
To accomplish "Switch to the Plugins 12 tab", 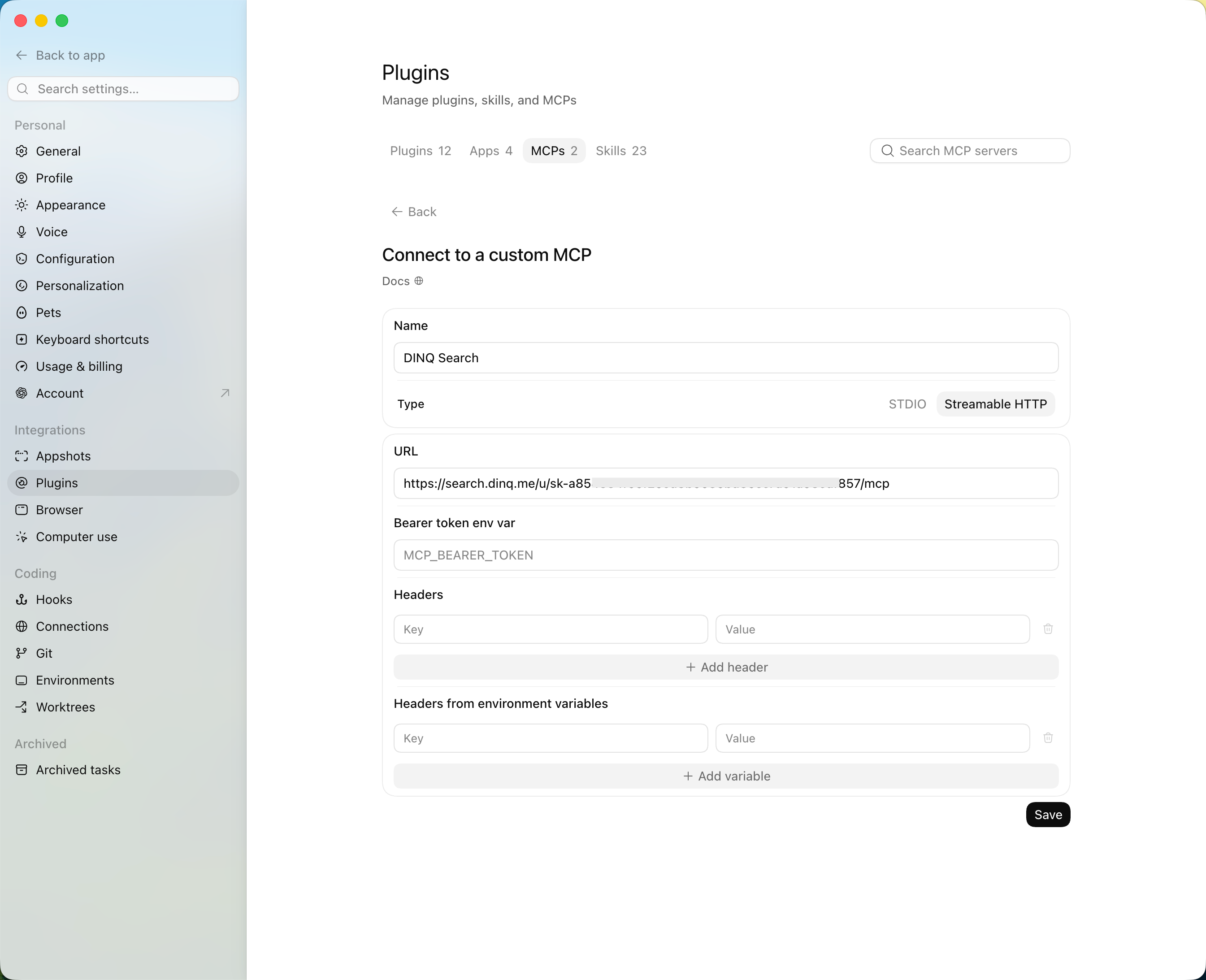I will tap(421, 151).
